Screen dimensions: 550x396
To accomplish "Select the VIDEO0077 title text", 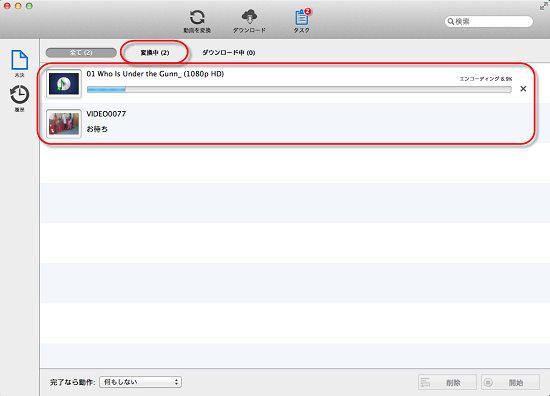I will pyautogui.click(x=106, y=114).
